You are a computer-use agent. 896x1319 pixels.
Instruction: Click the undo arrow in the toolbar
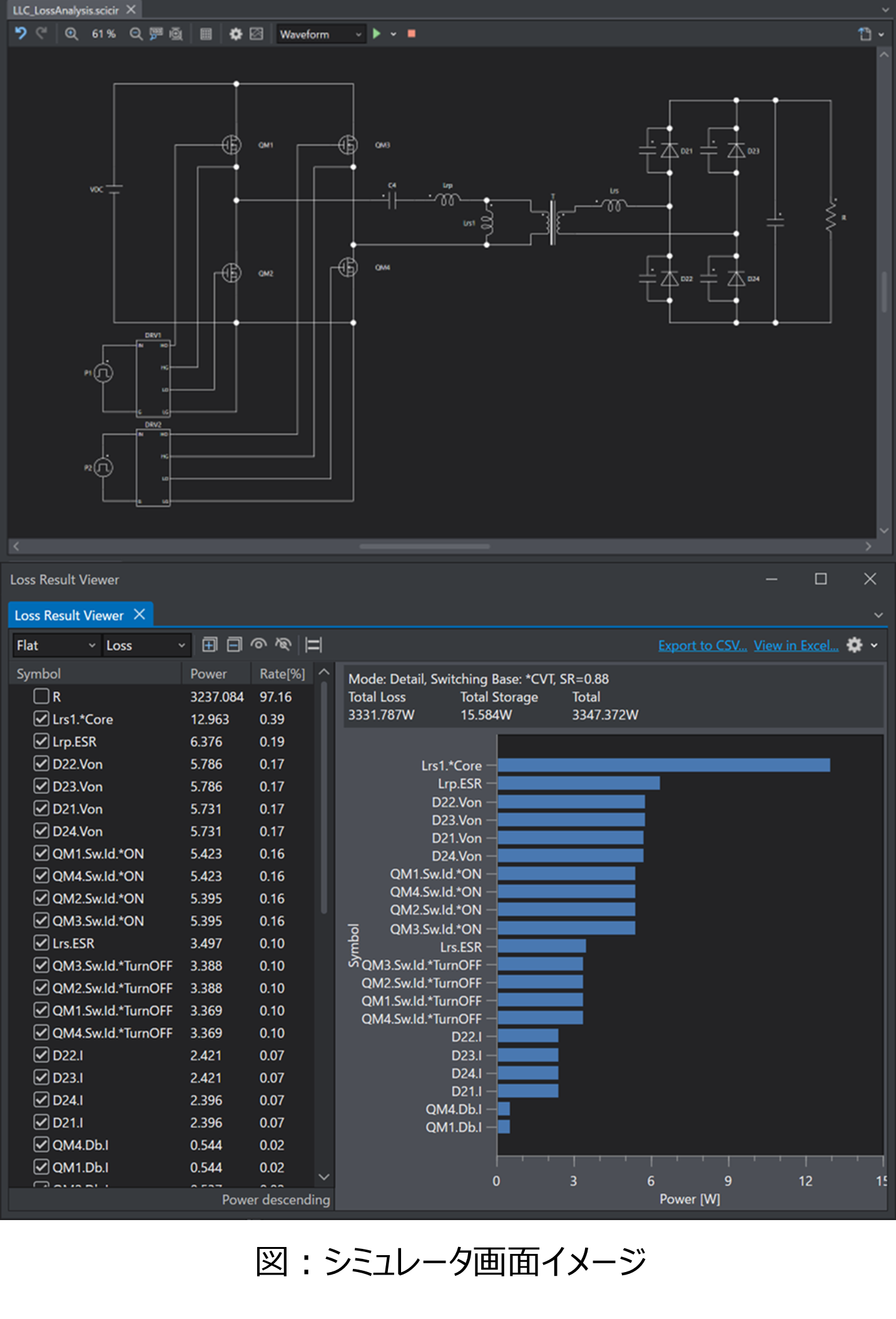tap(21, 34)
